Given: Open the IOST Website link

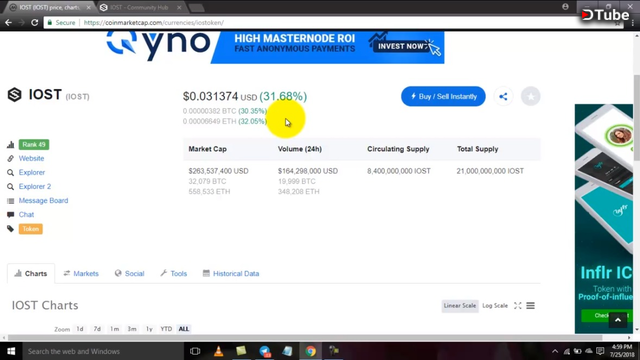Looking at the screenshot, I should (31, 158).
